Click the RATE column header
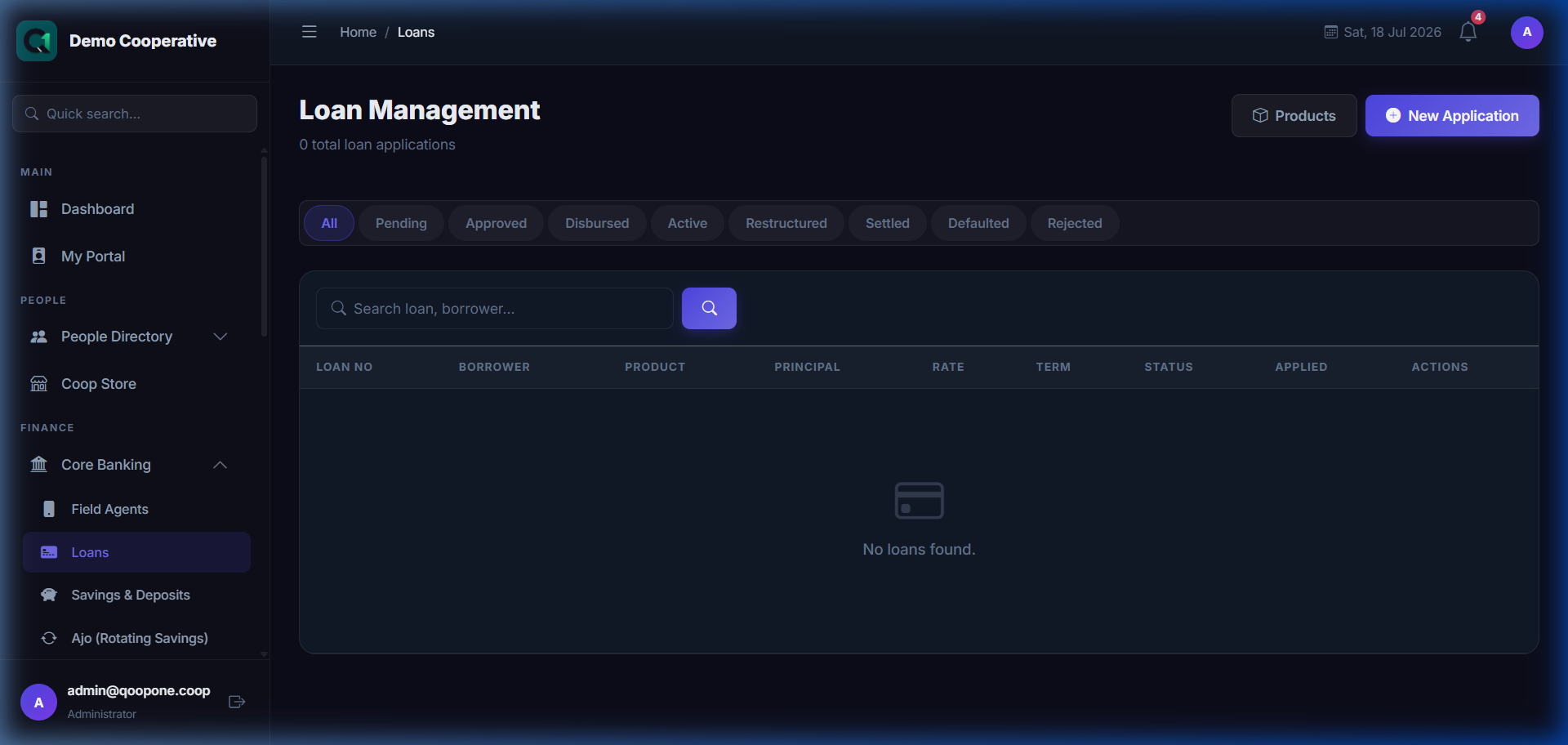 [948, 367]
